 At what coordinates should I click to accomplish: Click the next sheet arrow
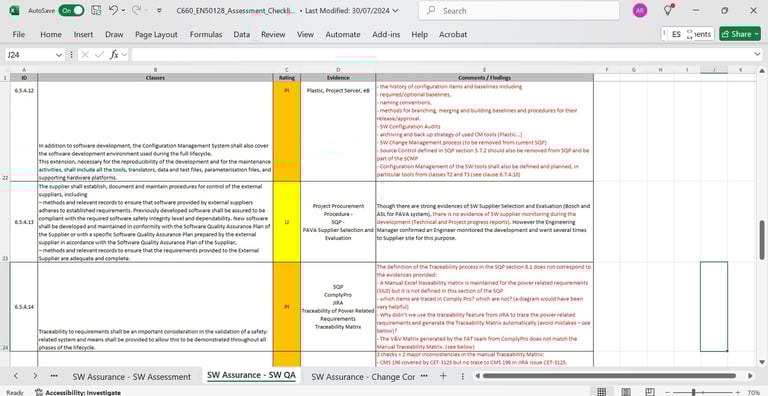[35, 376]
